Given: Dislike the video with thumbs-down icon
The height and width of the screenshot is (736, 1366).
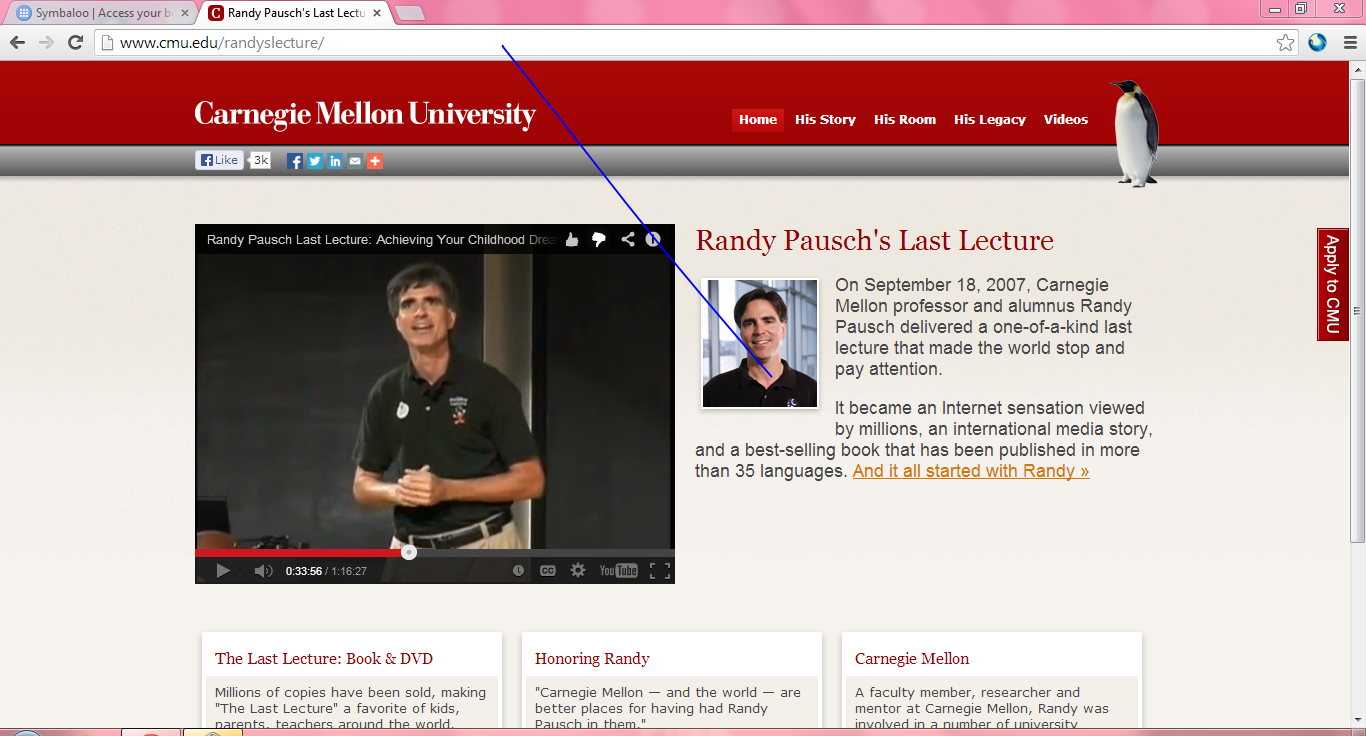Looking at the screenshot, I should (599, 239).
